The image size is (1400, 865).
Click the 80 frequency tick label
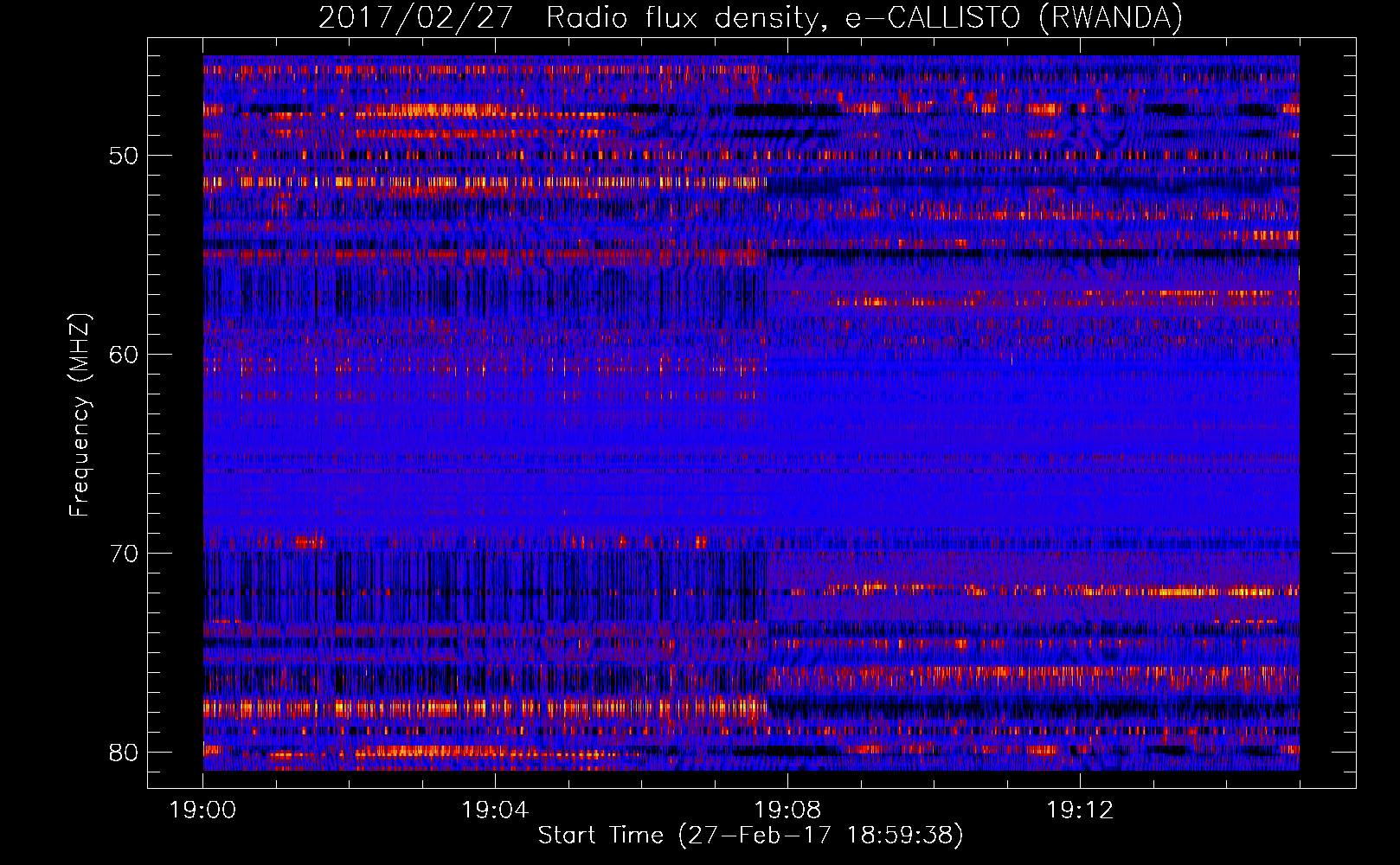coord(124,752)
